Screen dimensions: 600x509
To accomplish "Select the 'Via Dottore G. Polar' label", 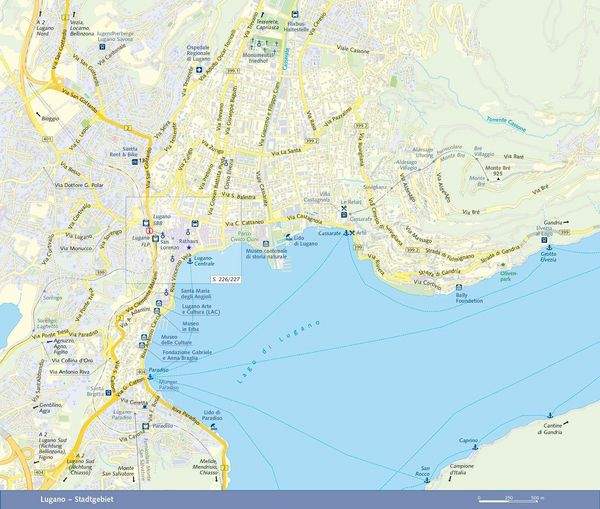I will (x=79, y=185).
